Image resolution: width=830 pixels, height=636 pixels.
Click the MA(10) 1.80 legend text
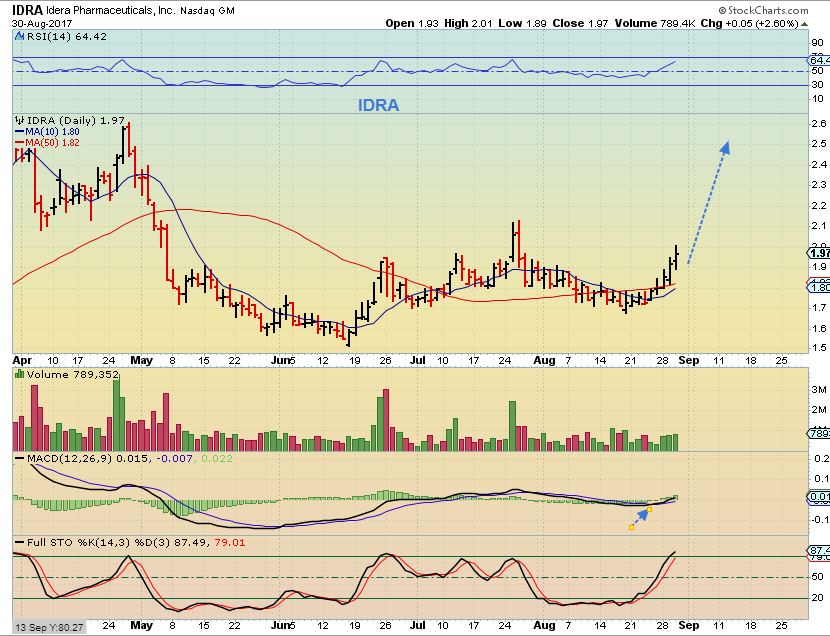[x=52, y=132]
